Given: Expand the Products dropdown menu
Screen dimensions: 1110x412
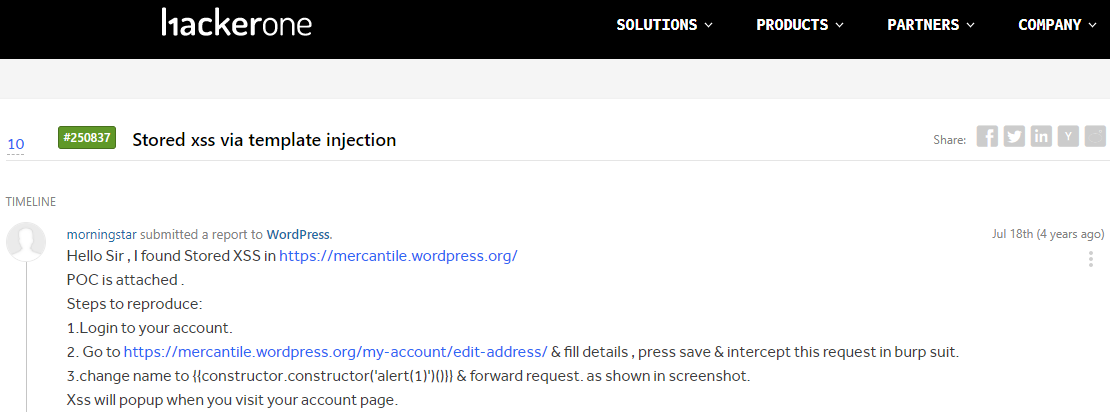Looking at the screenshot, I should [800, 25].
